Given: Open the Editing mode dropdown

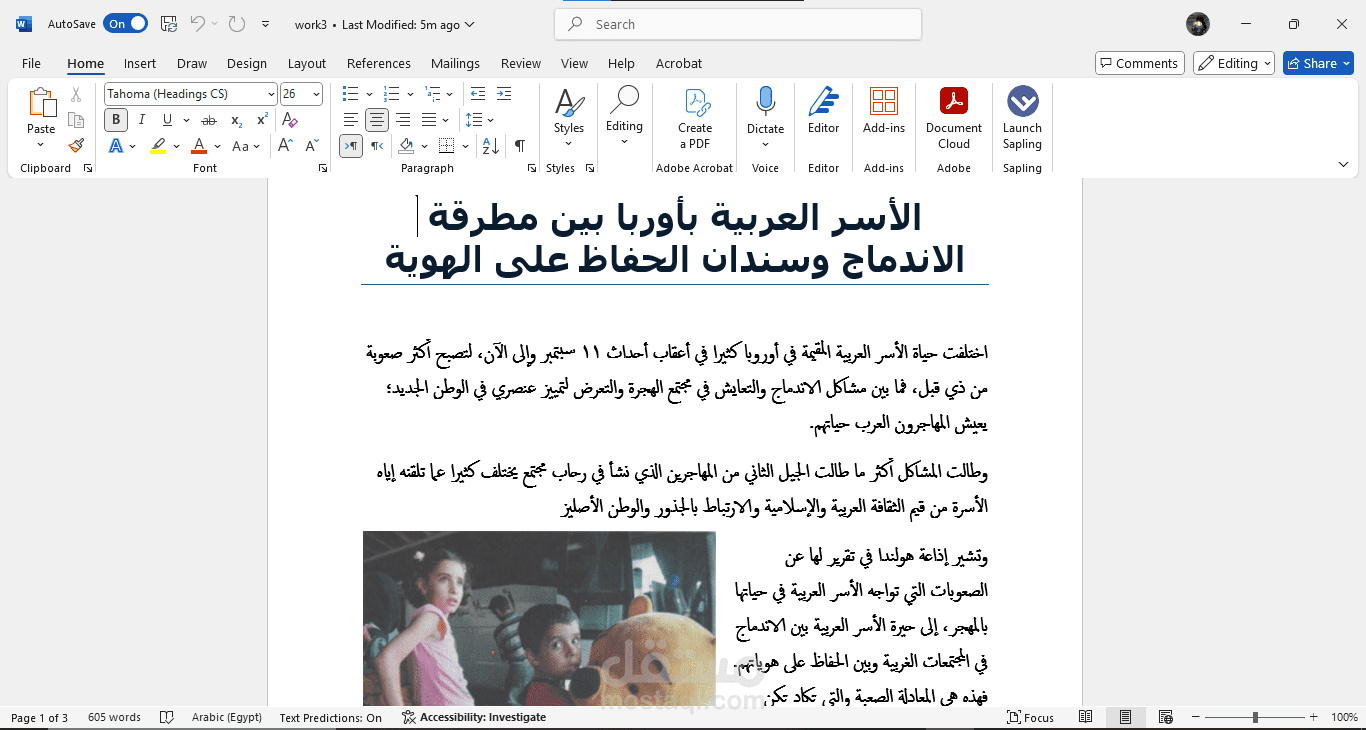Looking at the screenshot, I should [1234, 63].
